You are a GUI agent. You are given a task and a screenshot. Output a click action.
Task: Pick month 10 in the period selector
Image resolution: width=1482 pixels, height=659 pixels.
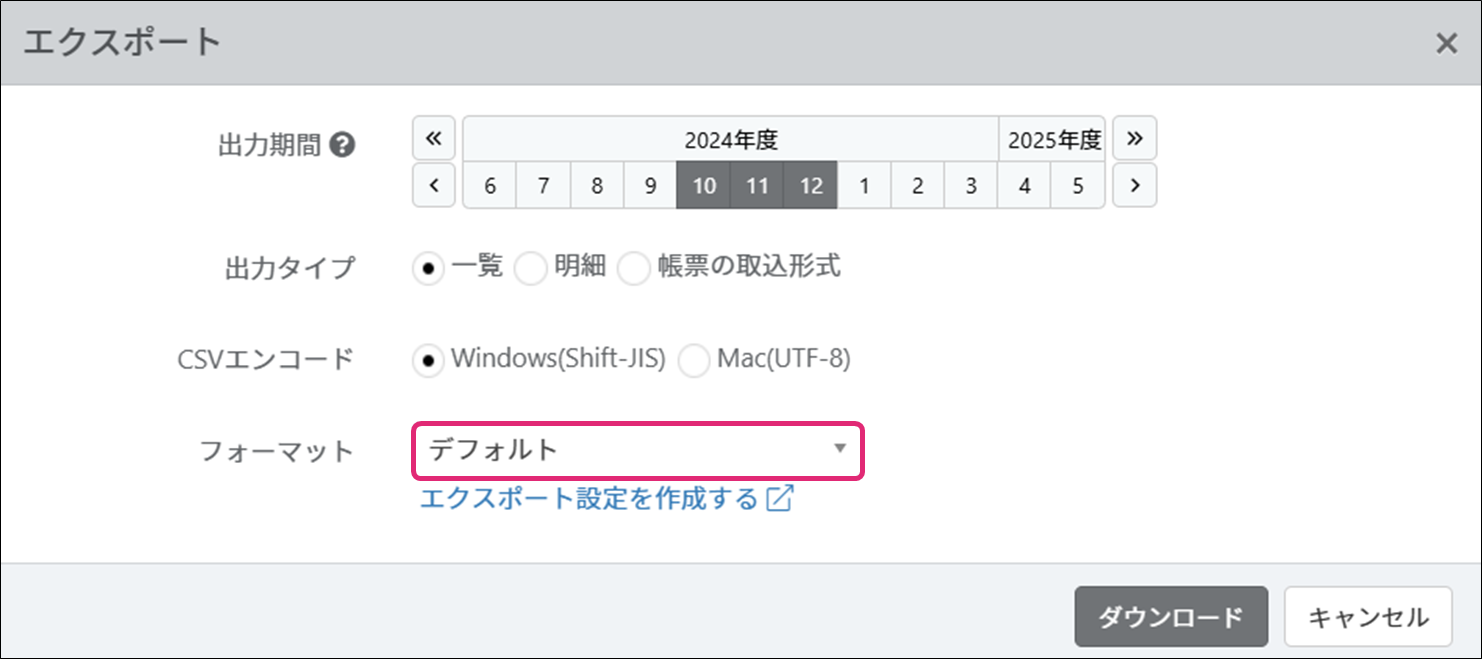tap(704, 186)
